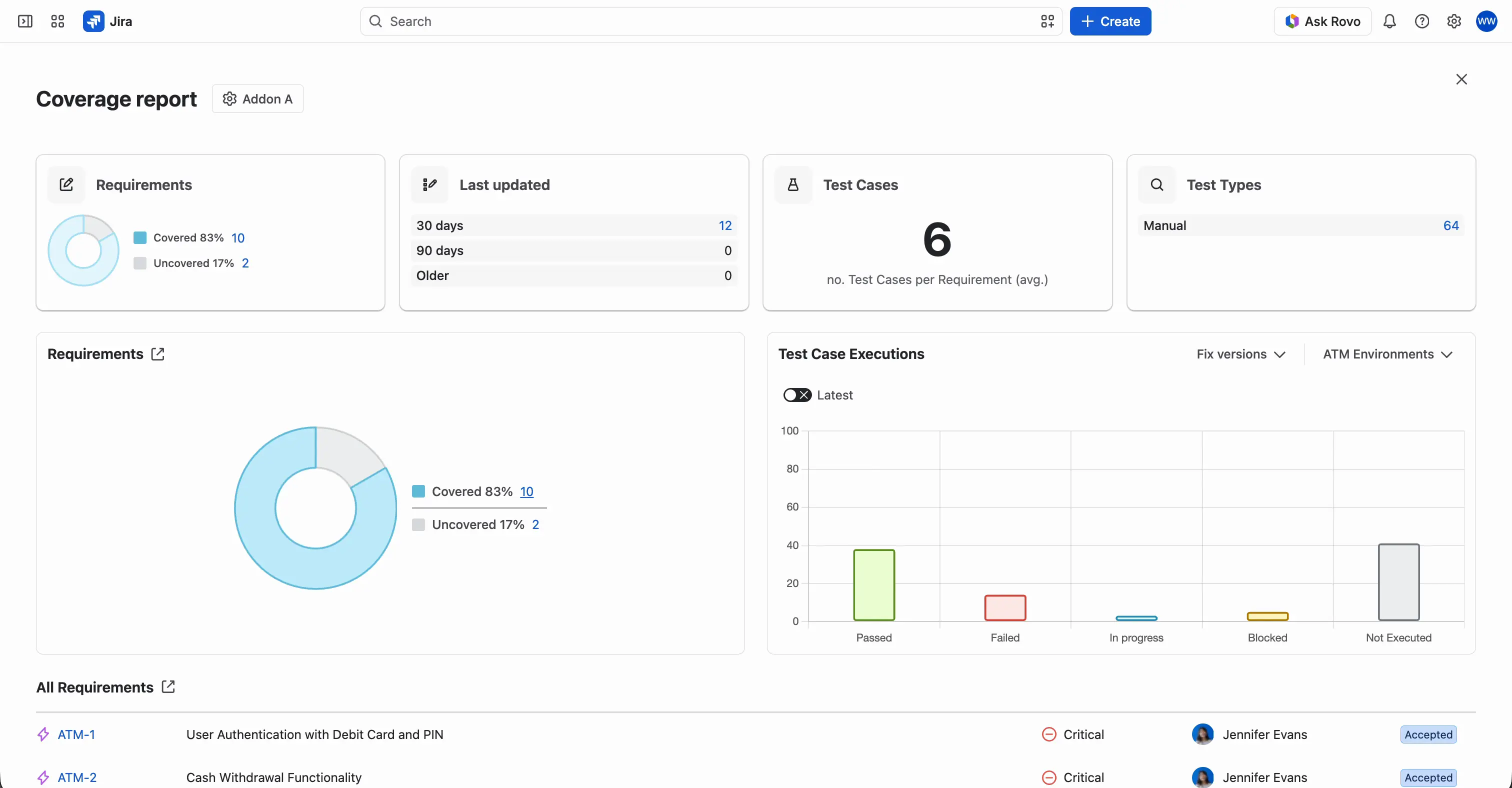The image size is (1512, 788).
Task: Expand the Fix versions dropdown
Action: (x=1241, y=354)
